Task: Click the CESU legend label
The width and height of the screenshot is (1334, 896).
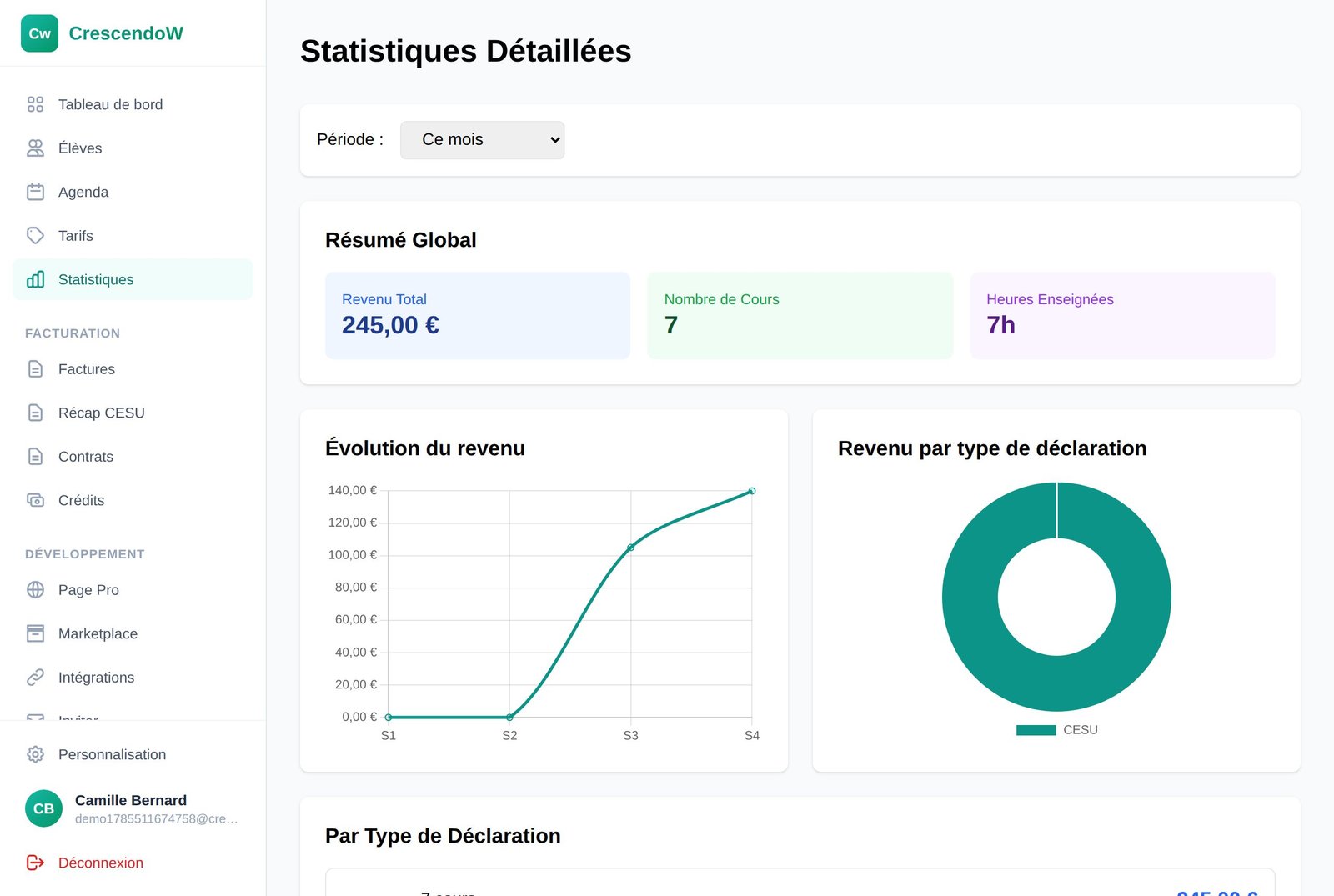Action: [x=1081, y=730]
